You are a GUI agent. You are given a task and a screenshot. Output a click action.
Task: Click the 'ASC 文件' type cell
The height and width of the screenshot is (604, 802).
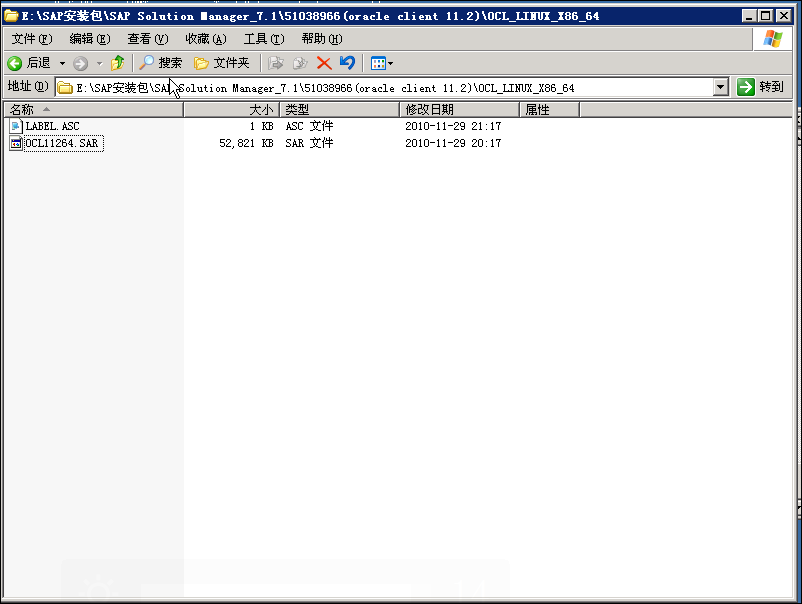(x=309, y=126)
